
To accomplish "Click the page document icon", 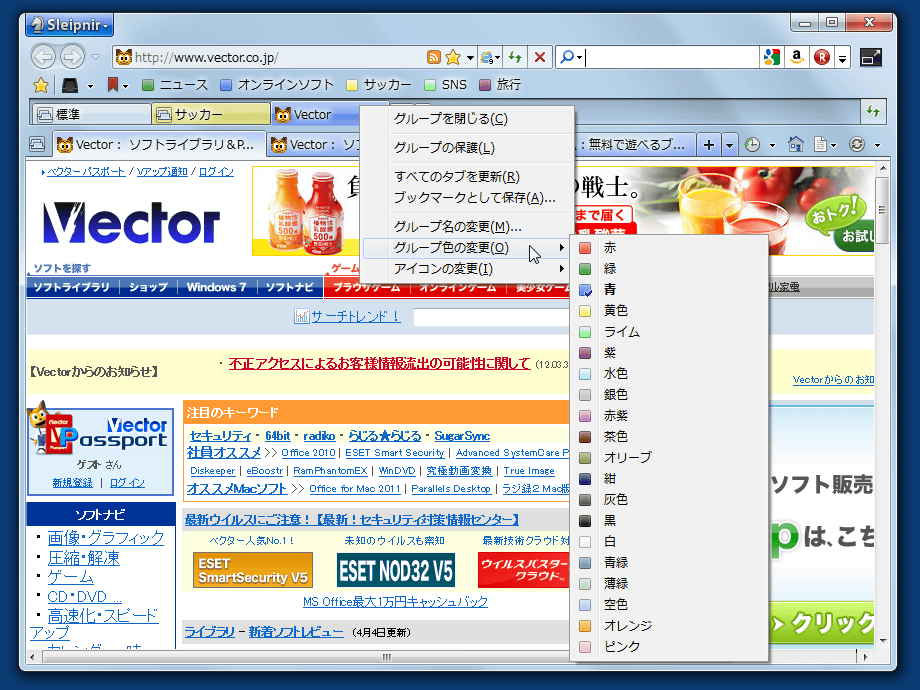I will tap(820, 144).
